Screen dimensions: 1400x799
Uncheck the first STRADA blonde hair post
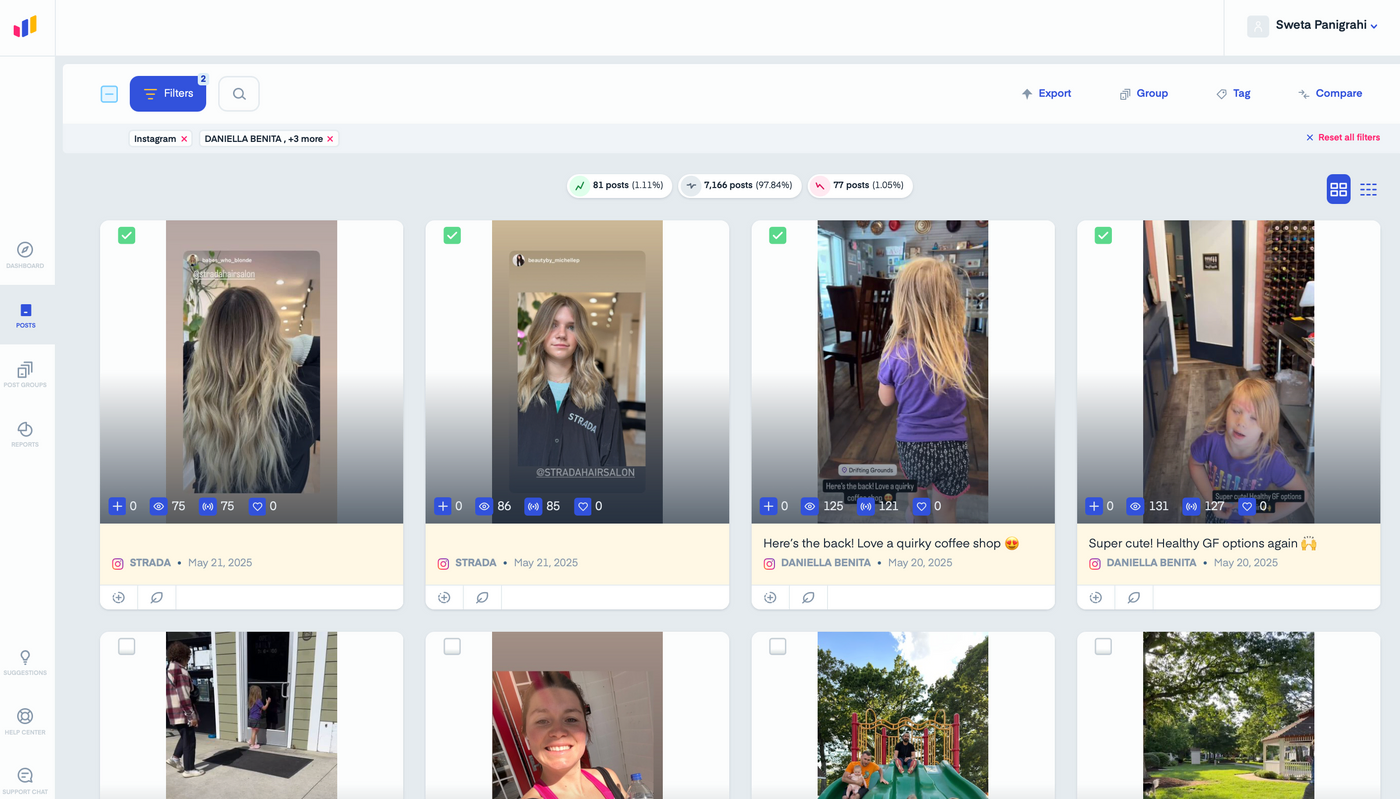pos(126,235)
